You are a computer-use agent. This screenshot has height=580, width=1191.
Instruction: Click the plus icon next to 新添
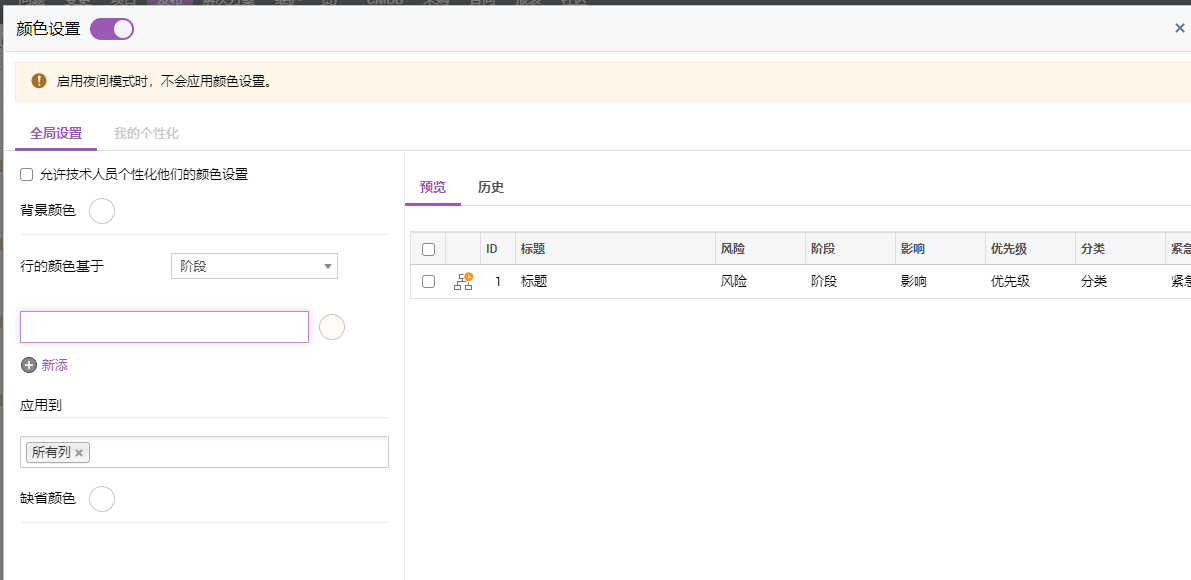click(x=29, y=366)
